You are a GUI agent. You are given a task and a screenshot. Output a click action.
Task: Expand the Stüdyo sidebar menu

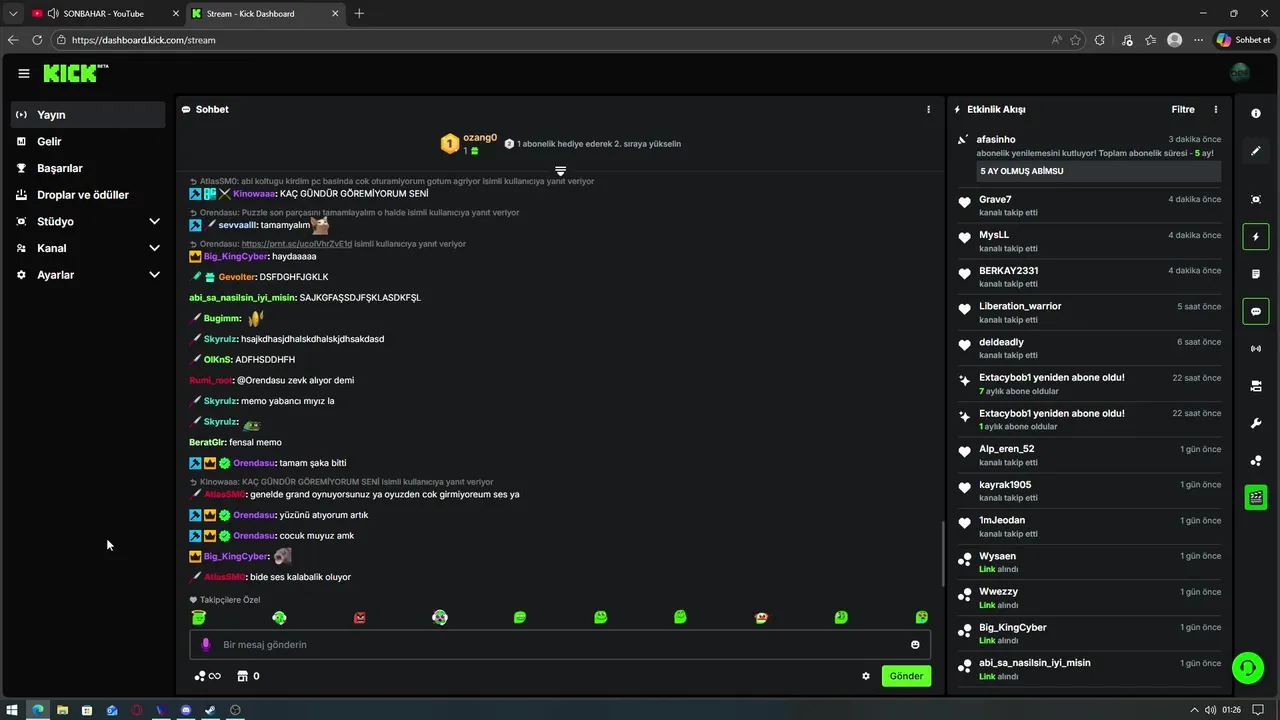88,221
